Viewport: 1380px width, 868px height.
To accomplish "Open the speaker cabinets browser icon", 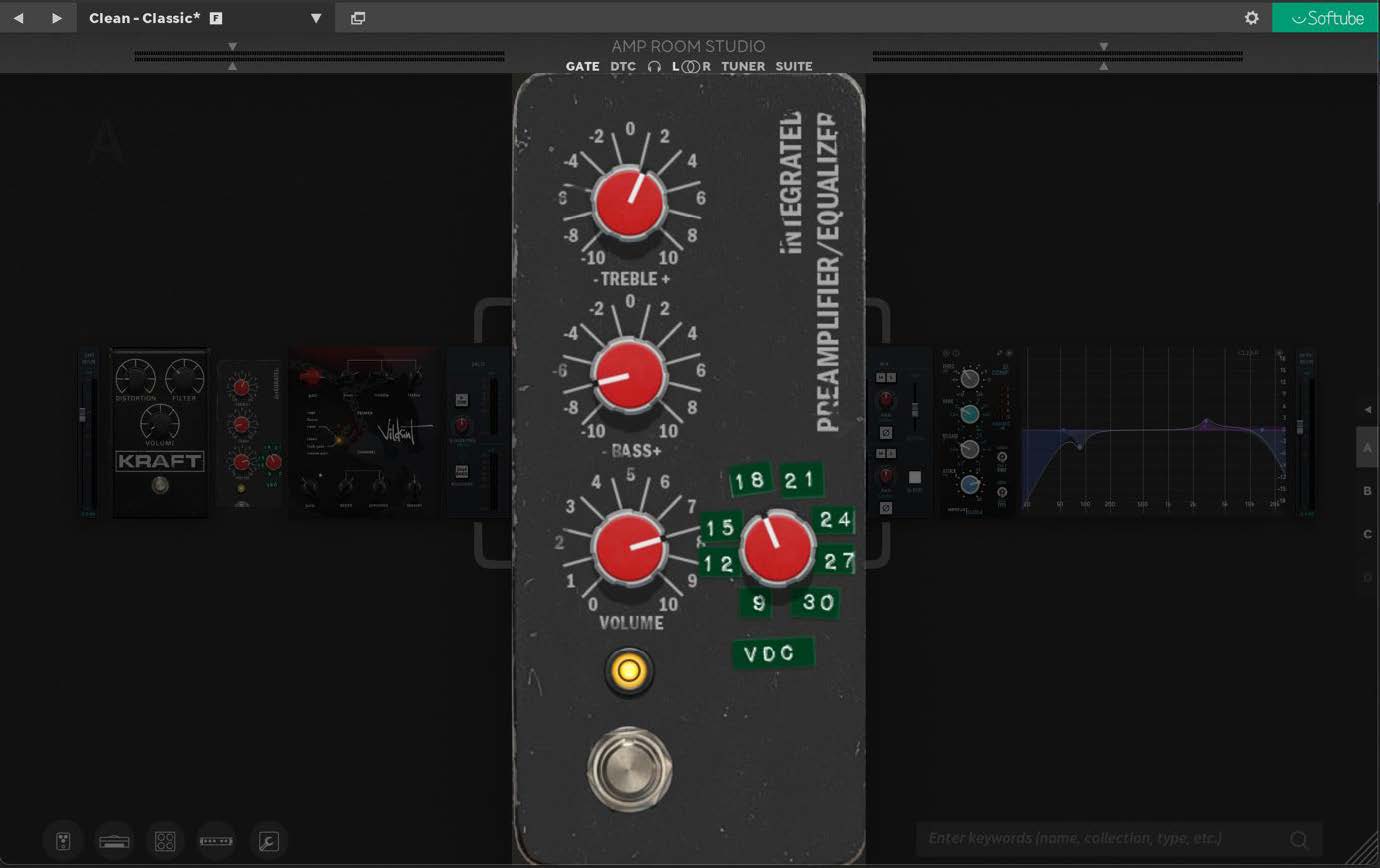I will click(165, 841).
